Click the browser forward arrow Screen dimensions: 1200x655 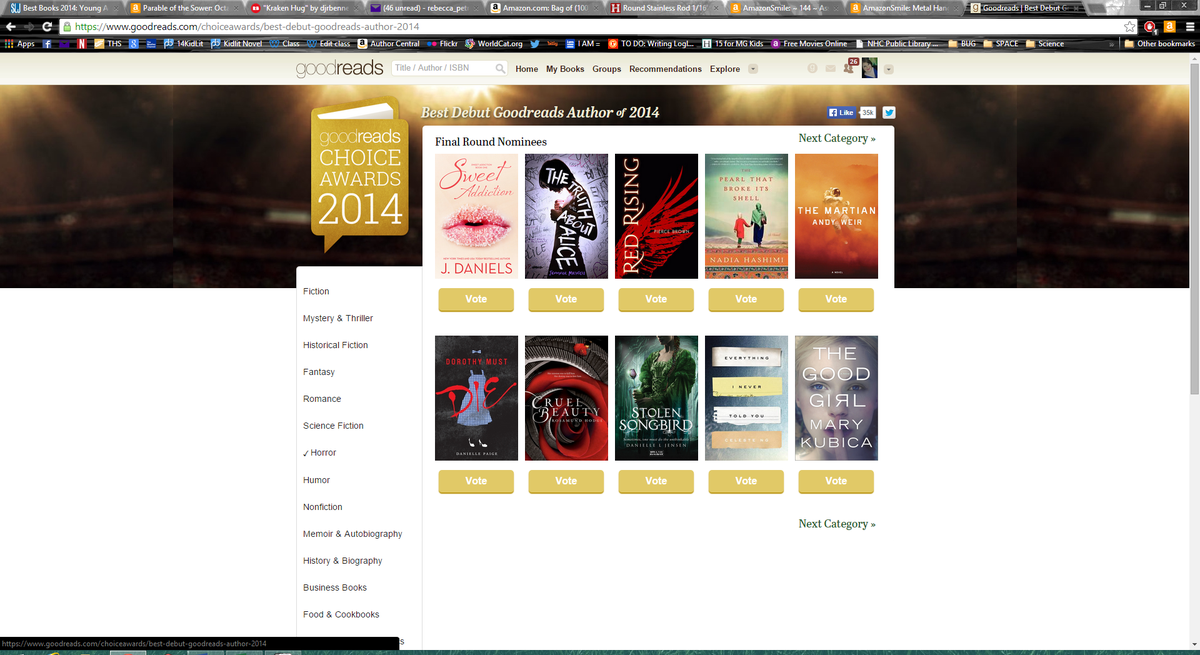point(27,27)
